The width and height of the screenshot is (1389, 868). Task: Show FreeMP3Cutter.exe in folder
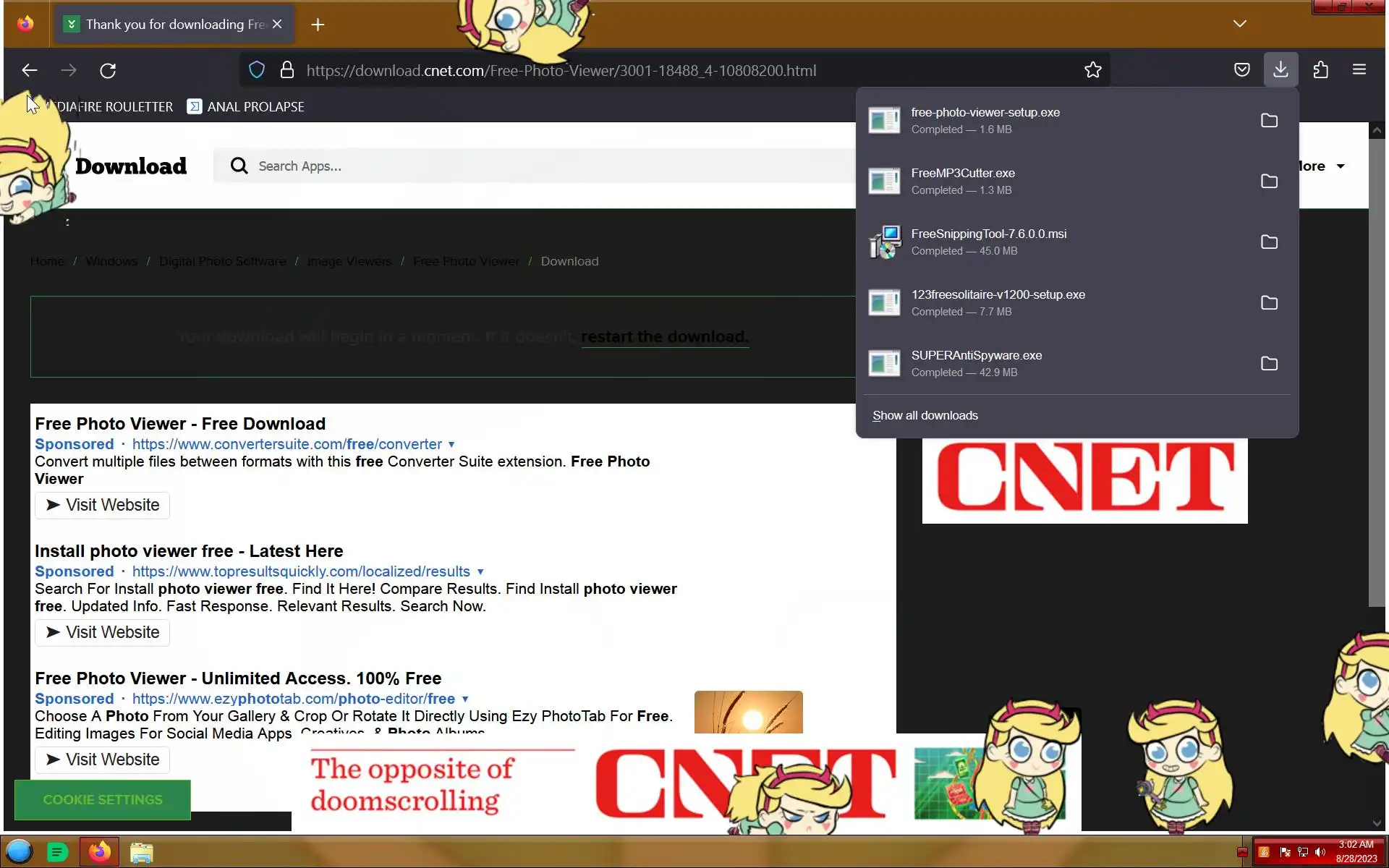tap(1269, 182)
